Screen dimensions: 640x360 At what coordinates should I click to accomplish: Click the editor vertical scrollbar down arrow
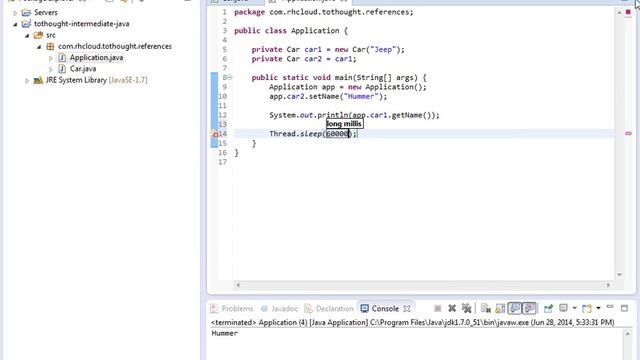(619, 275)
